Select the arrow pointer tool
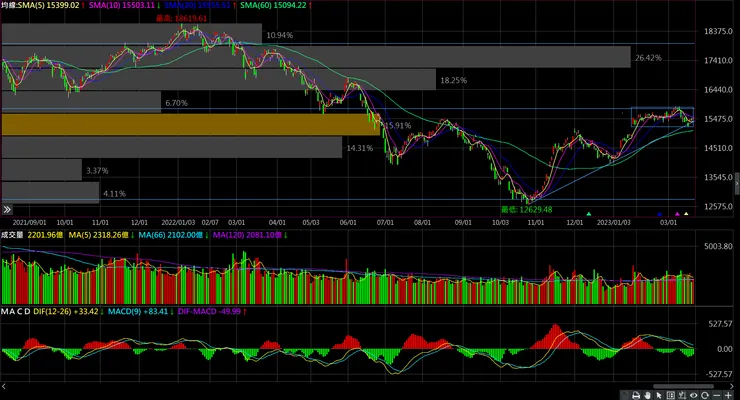This screenshot has height=400, width=740. point(659,395)
